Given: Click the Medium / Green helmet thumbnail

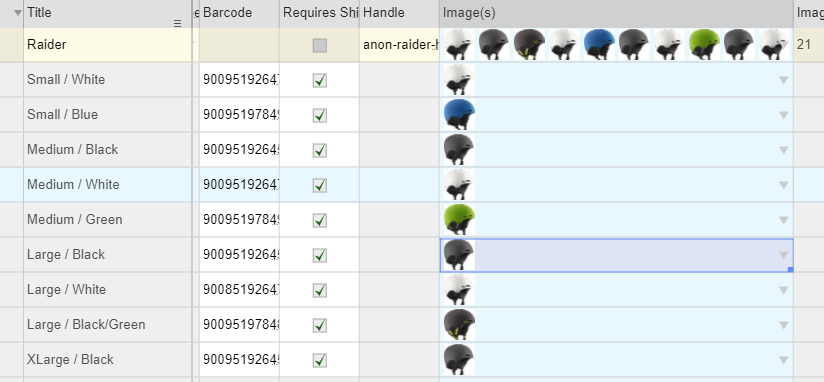Looking at the screenshot, I should 459,220.
